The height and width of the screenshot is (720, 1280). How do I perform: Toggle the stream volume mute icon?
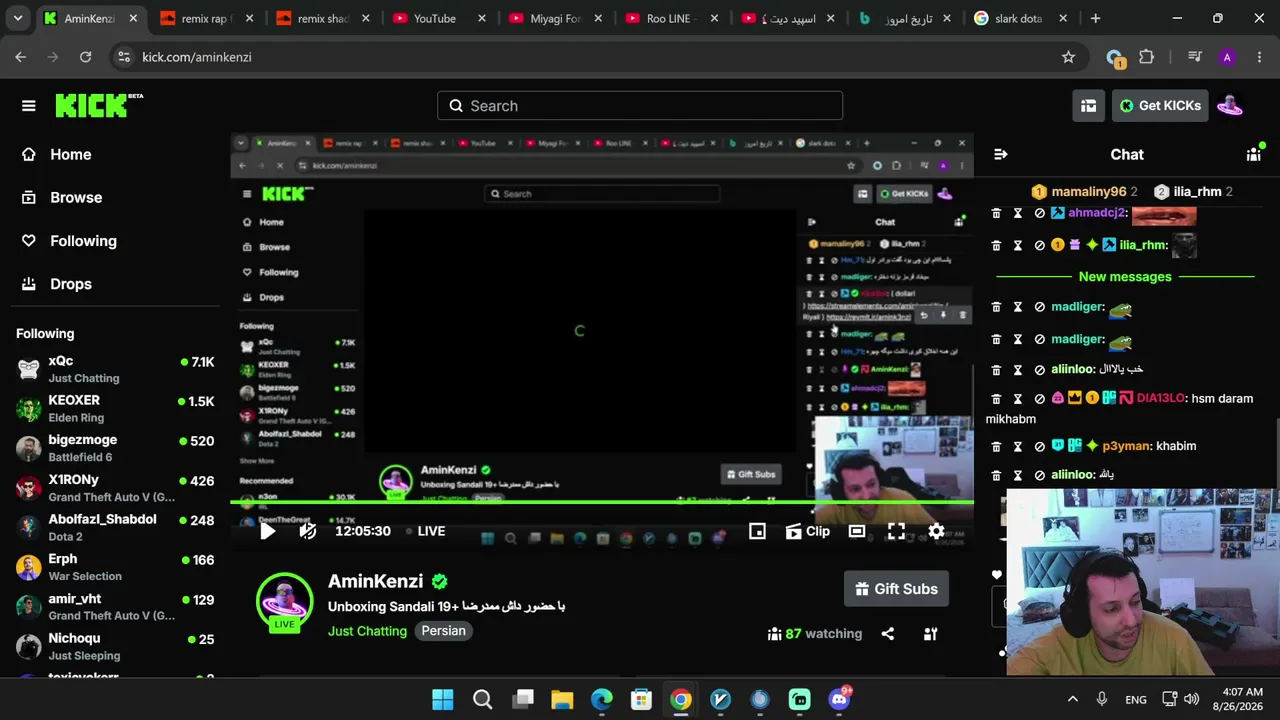pos(308,531)
